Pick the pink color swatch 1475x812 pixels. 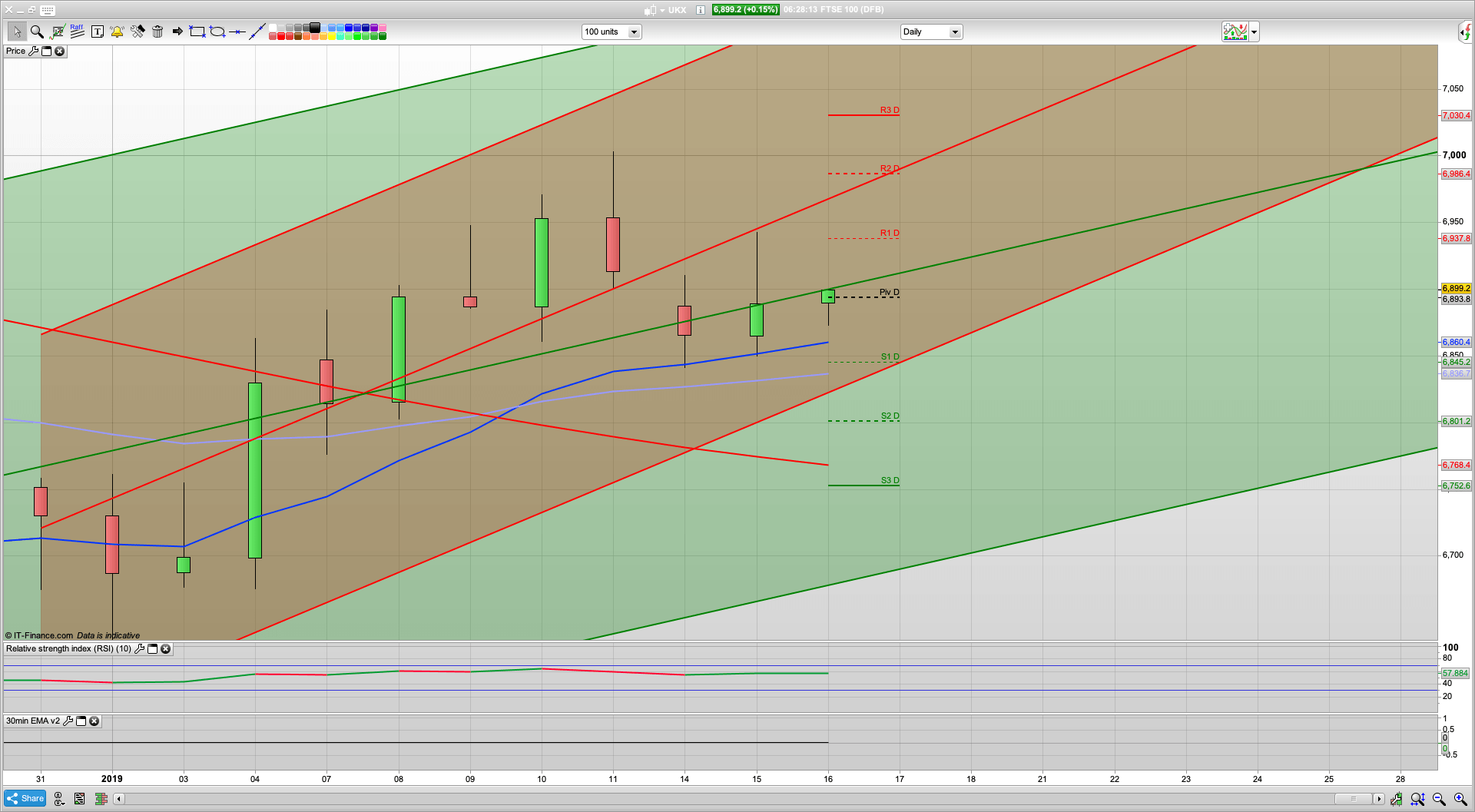click(383, 28)
